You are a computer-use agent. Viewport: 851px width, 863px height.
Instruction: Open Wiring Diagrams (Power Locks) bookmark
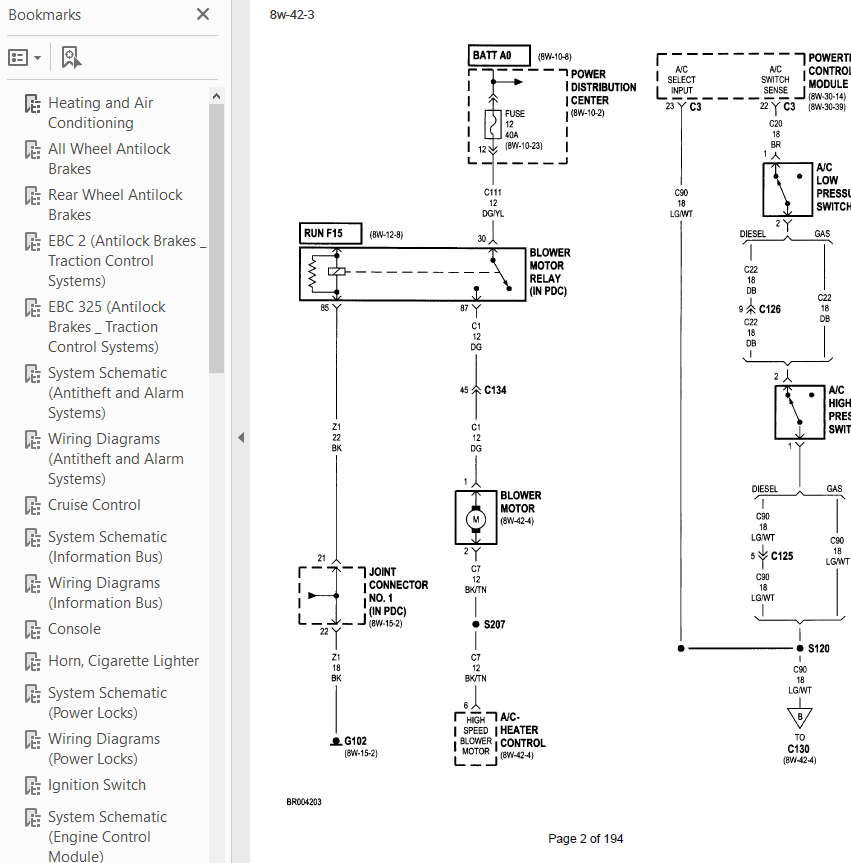click(104, 749)
